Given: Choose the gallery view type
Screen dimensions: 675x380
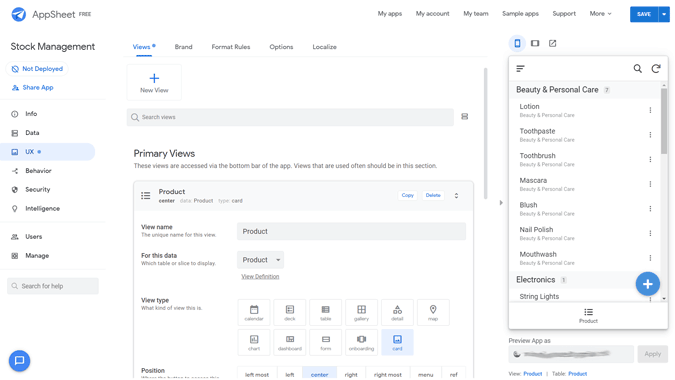Looking at the screenshot, I should coord(362,312).
